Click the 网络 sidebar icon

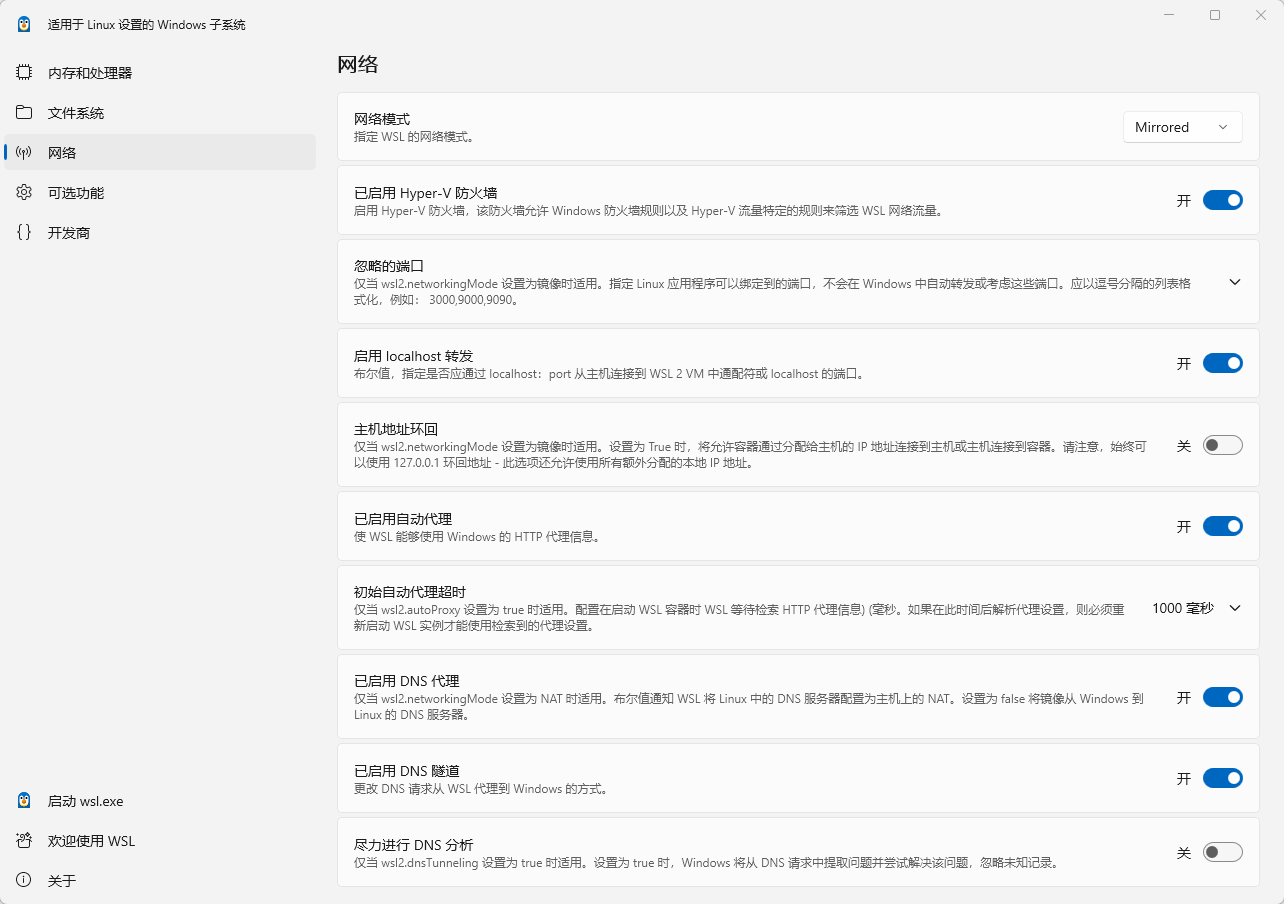pyautogui.click(x=24, y=152)
